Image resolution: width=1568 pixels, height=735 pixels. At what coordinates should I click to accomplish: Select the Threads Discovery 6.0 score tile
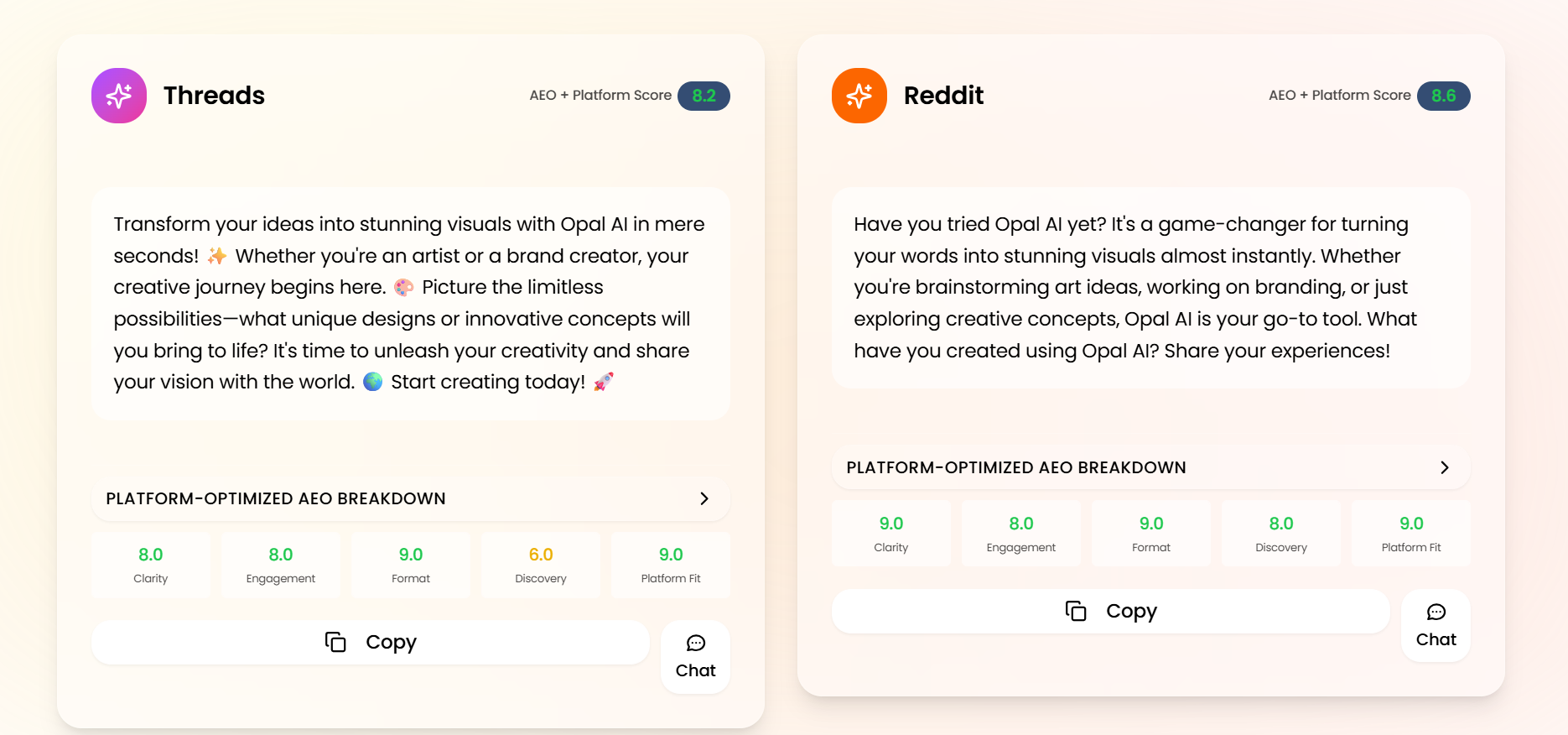(x=541, y=565)
